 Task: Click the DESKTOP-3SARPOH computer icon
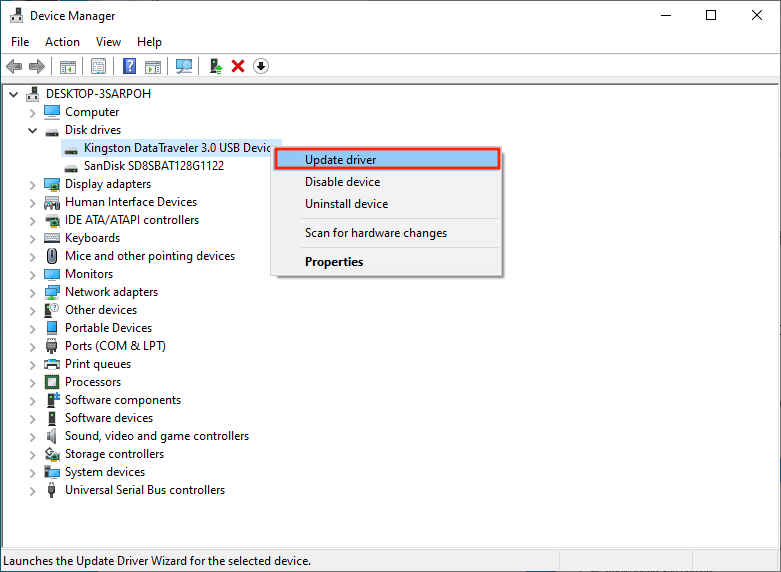tap(33, 94)
